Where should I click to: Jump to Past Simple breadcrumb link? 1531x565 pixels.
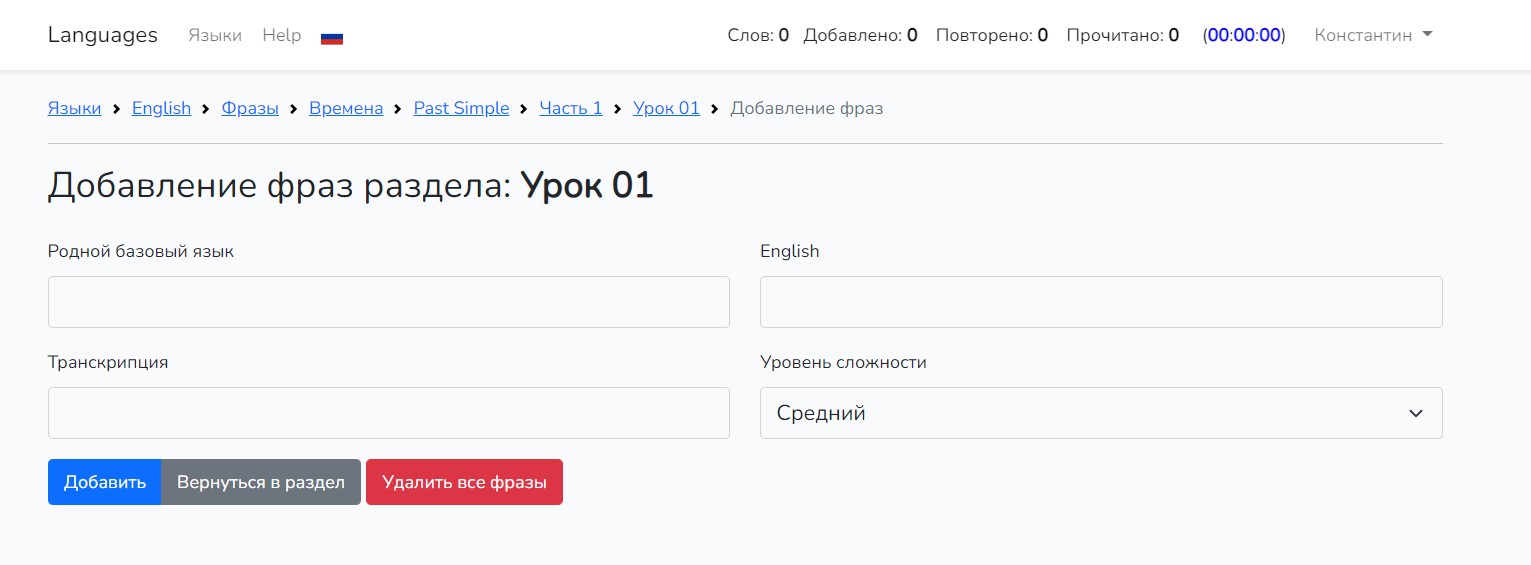coord(461,108)
